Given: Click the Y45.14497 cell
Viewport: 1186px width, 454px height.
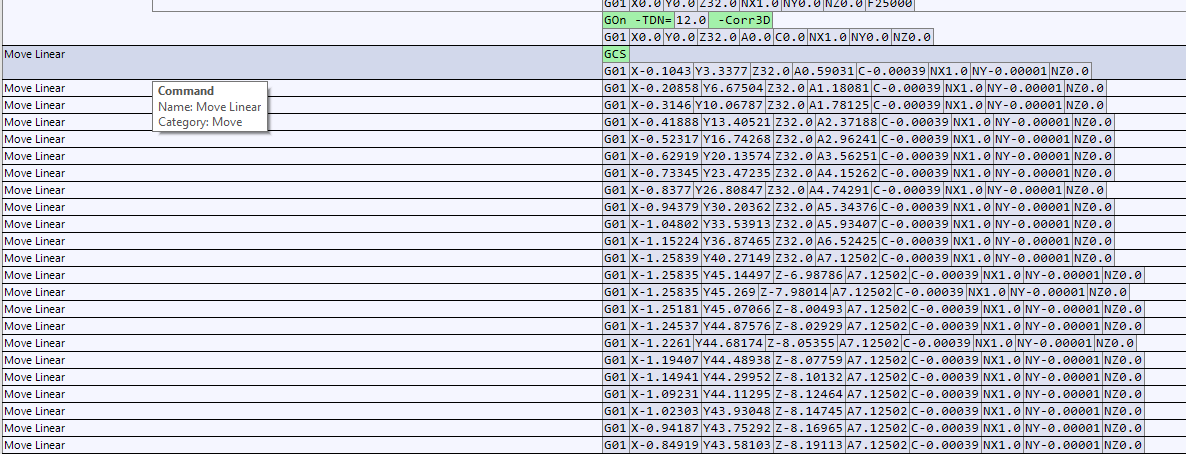Looking at the screenshot, I should coord(737,275).
